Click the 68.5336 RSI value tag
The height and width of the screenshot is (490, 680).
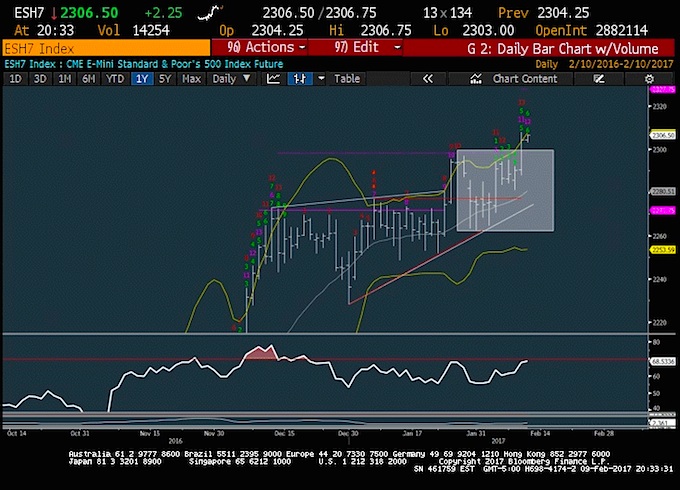[x=663, y=361]
